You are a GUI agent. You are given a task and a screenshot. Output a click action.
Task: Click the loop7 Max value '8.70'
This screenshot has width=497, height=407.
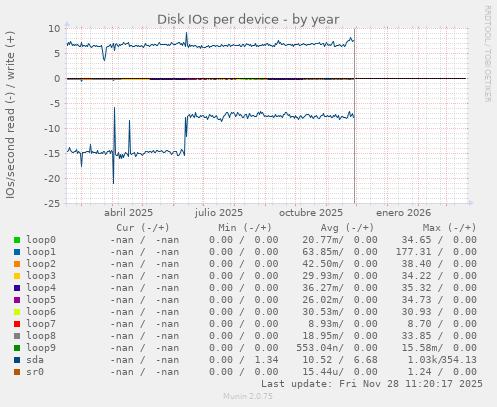pos(419,324)
